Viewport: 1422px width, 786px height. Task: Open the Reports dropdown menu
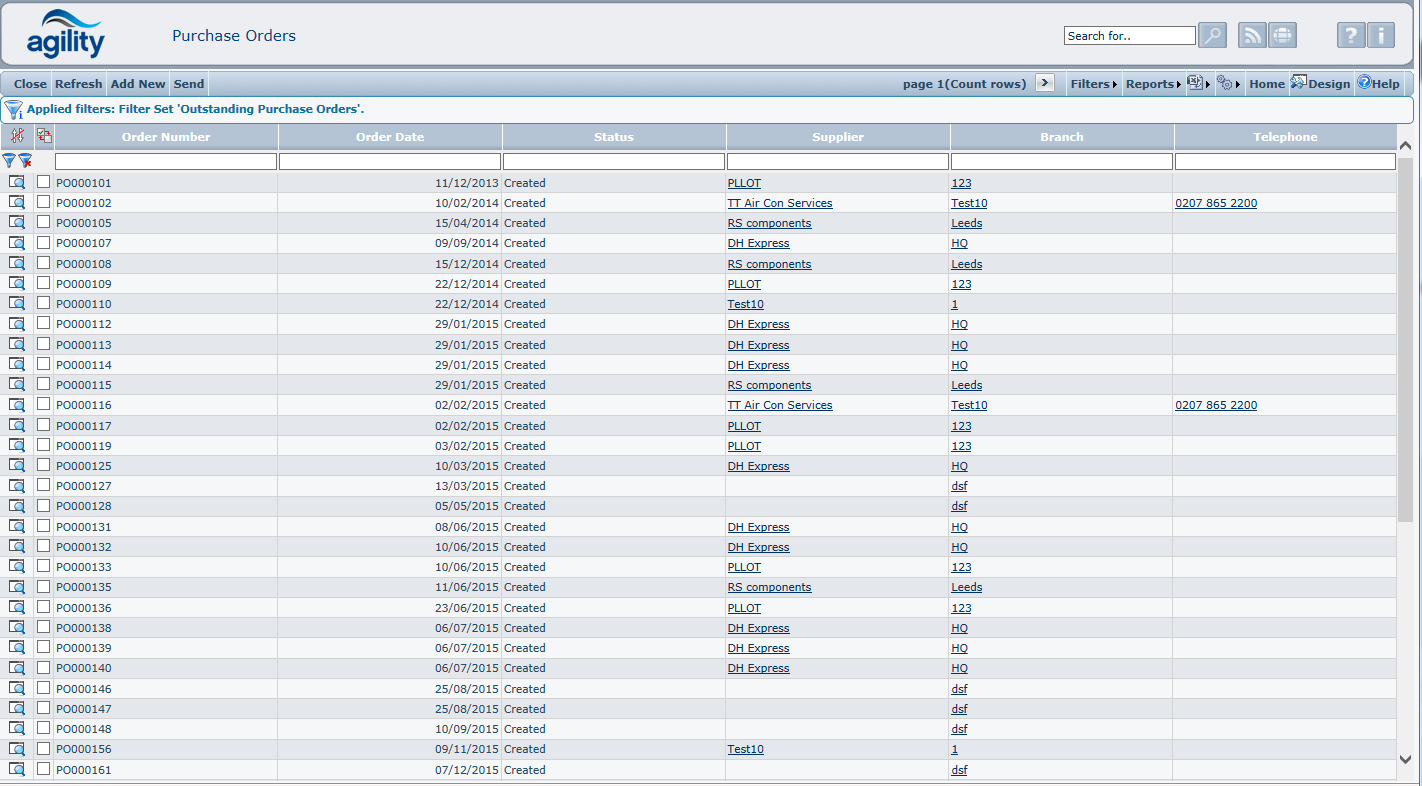(1153, 84)
